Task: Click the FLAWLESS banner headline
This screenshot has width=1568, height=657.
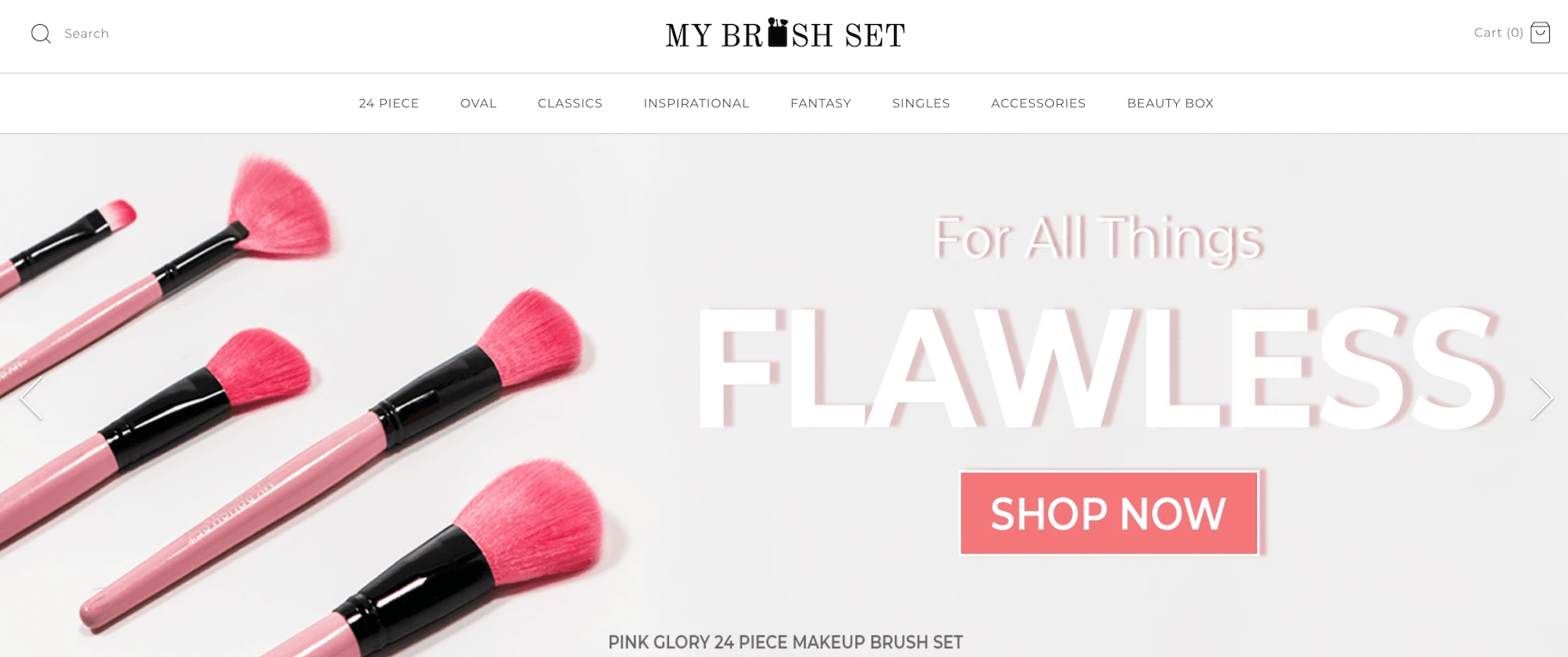Action: (1099, 367)
